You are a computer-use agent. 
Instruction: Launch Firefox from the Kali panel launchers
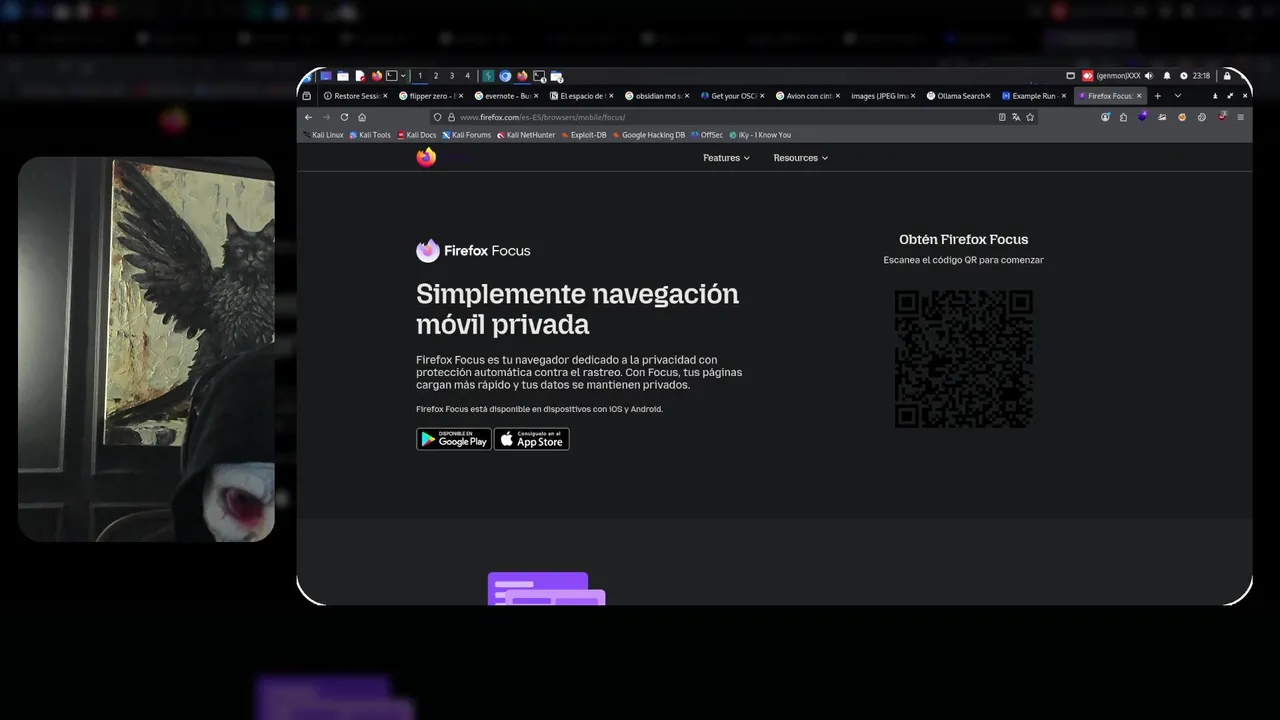[377, 76]
